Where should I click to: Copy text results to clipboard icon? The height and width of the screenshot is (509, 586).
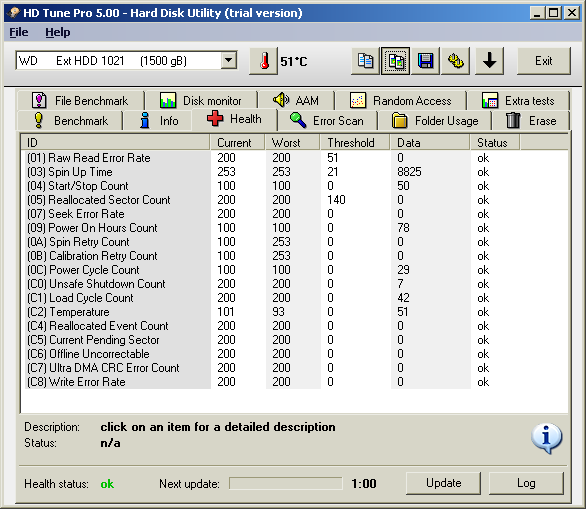point(365,61)
